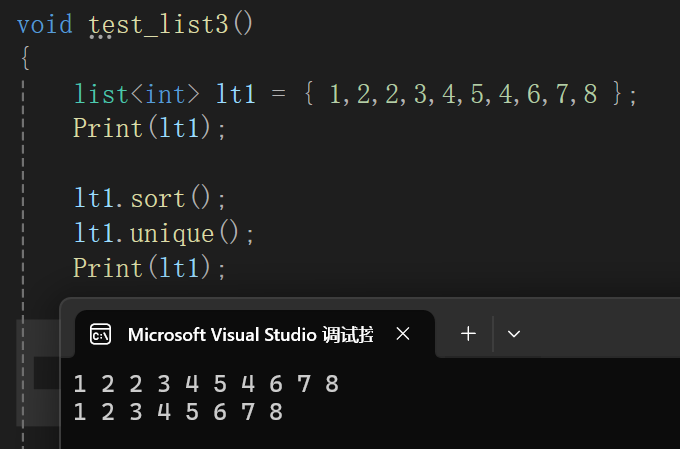
Task: Click console output line 1 2 3 4 5 6 7 8
Action: coord(178,411)
